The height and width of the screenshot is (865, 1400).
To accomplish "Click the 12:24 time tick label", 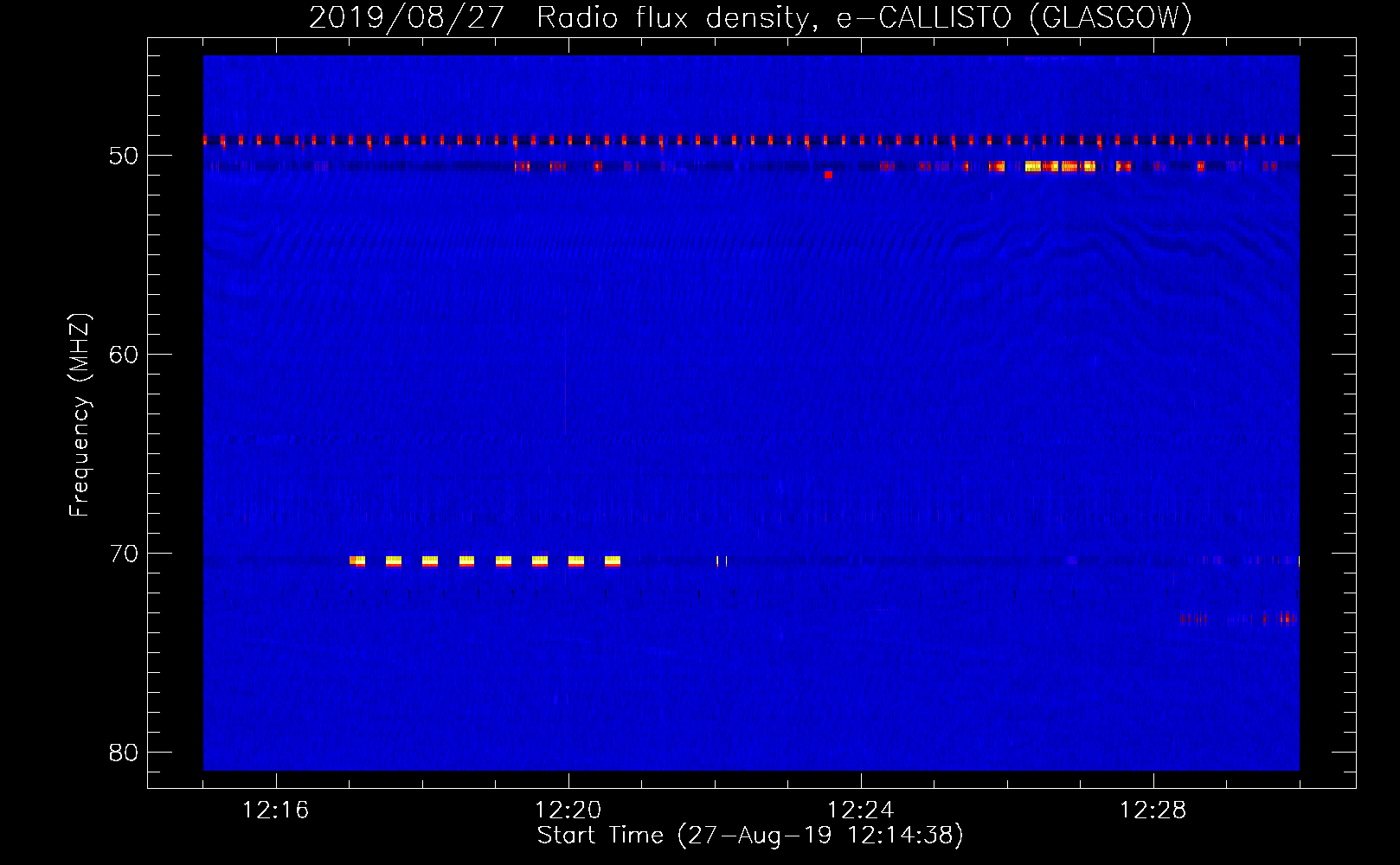I will [860, 811].
